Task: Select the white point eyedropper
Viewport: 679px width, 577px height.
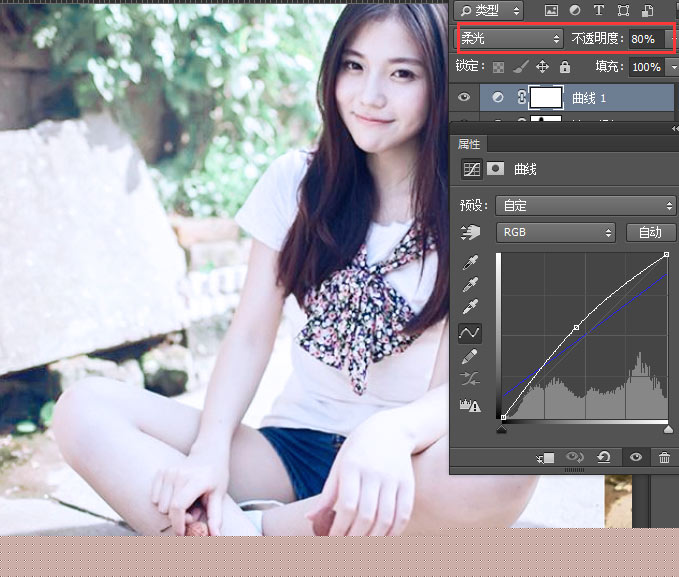Action: pyautogui.click(x=471, y=306)
